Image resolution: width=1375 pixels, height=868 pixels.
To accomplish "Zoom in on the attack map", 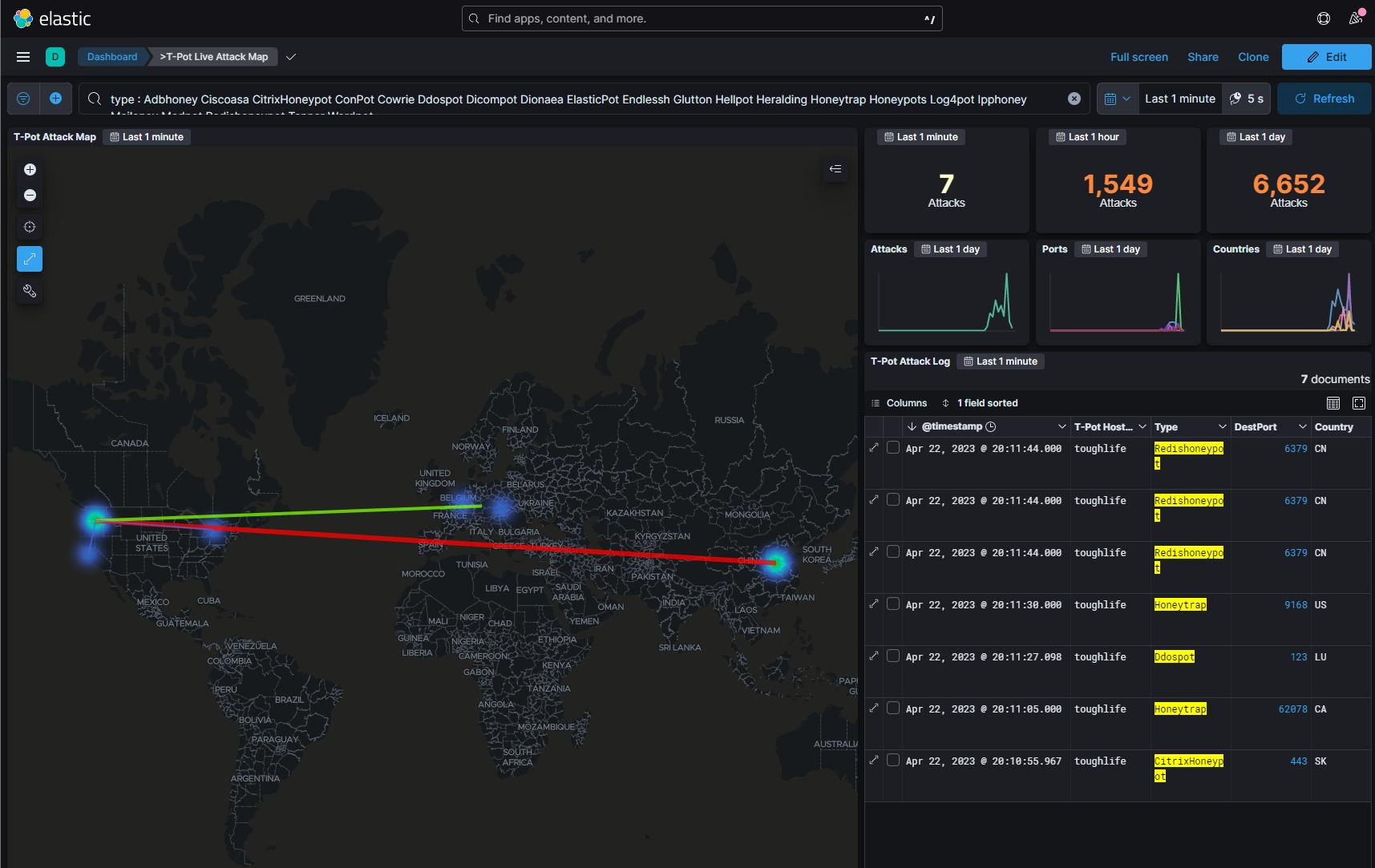I will click(30, 169).
